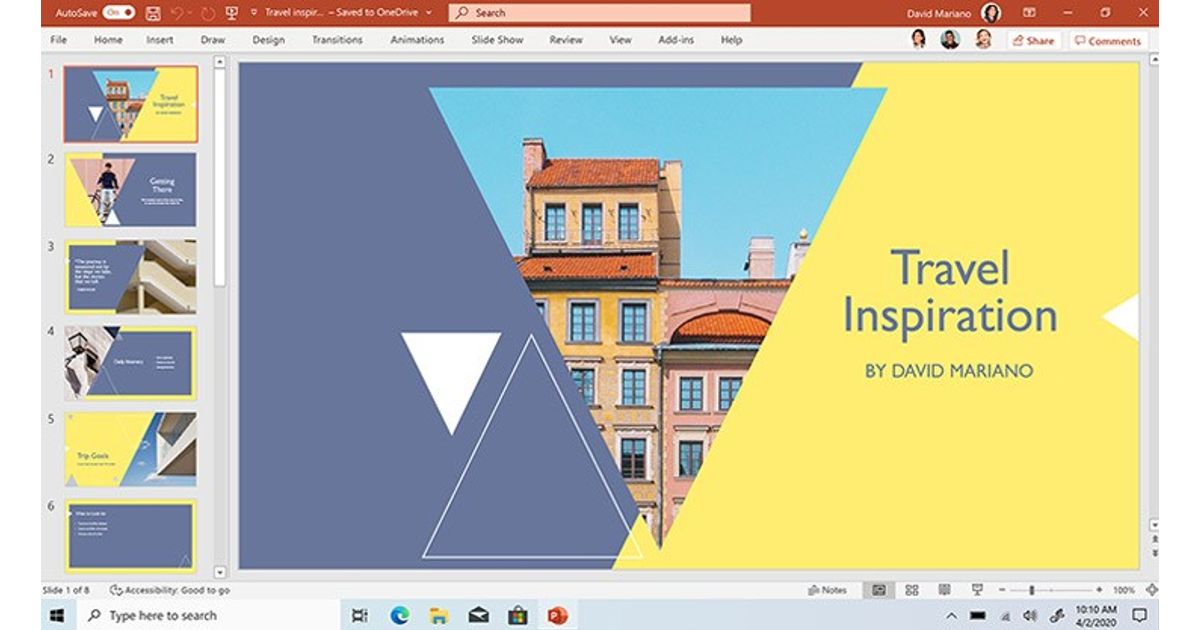Switch to the Transitions tab
This screenshot has height=630, width=1200.
[x=337, y=40]
